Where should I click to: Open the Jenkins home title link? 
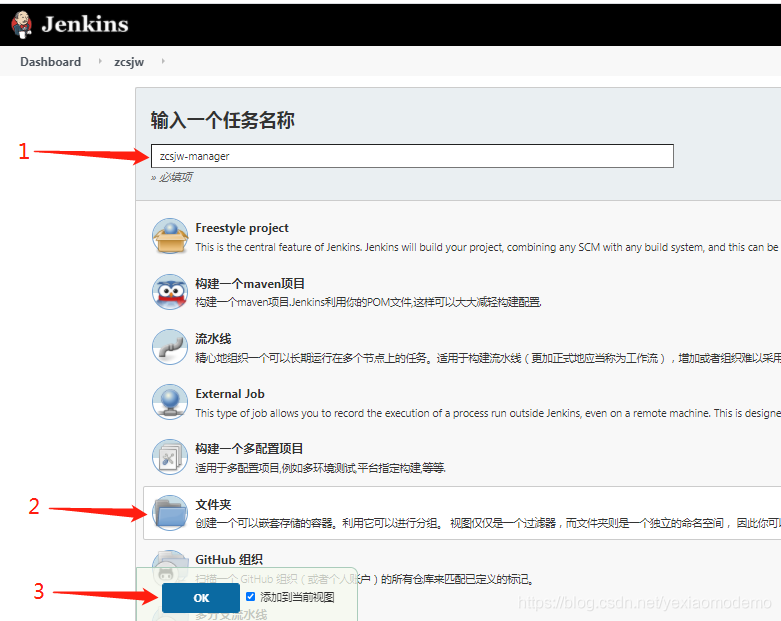(x=85, y=24)
